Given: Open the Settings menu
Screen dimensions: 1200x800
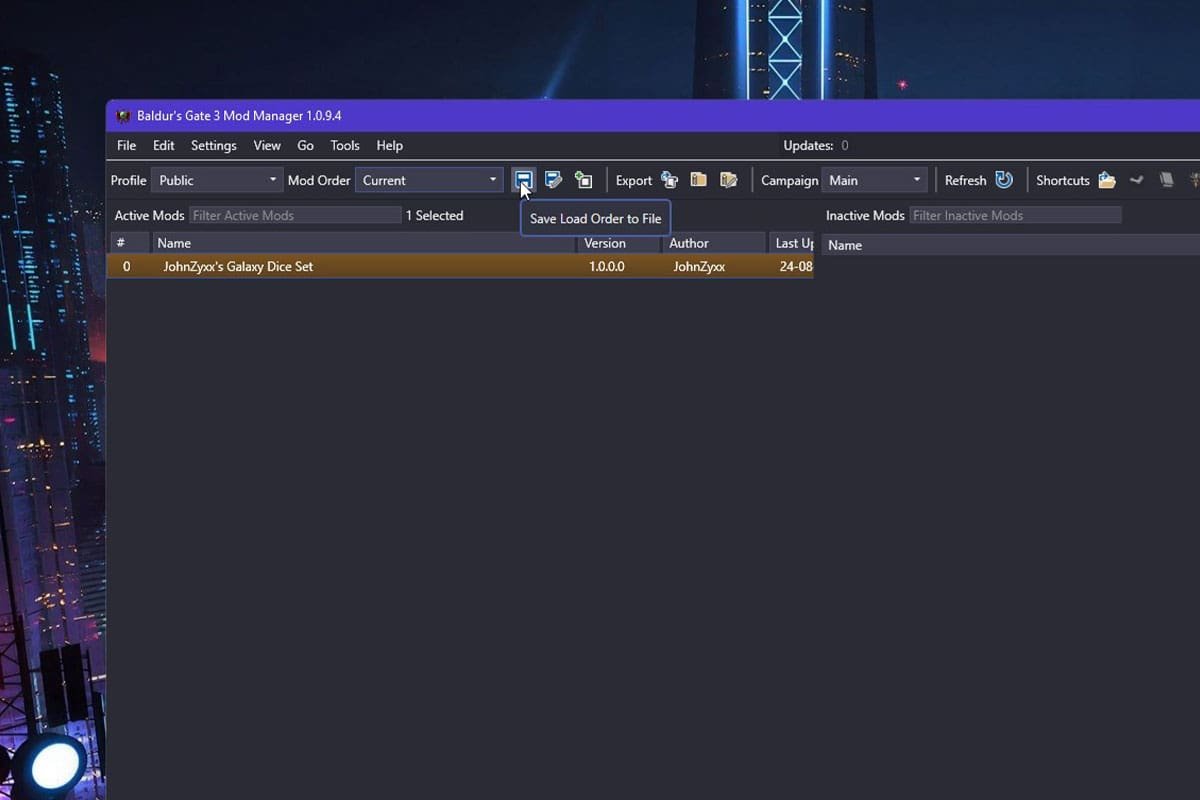Looking at the screenshot, I should tap(214, 145).
